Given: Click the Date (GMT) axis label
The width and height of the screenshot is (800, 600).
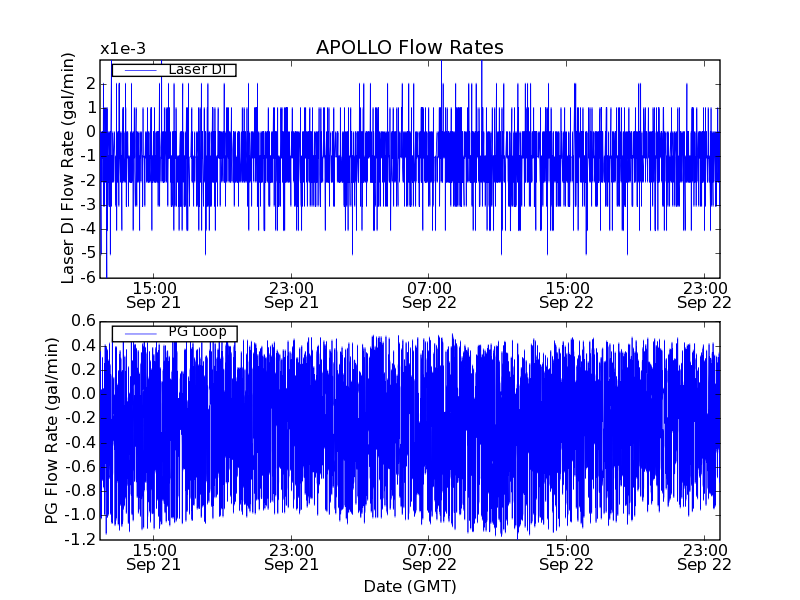Looking at the screenshot, I should (410, 587).
